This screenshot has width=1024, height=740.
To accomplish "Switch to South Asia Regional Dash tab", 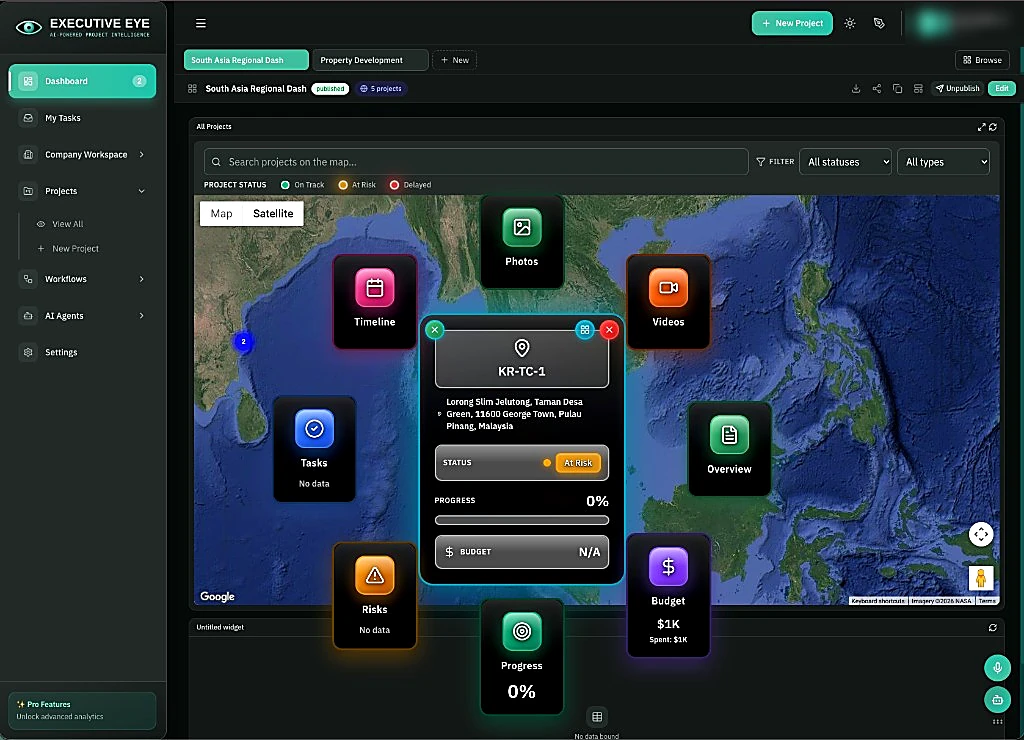I will pos(246,60).
